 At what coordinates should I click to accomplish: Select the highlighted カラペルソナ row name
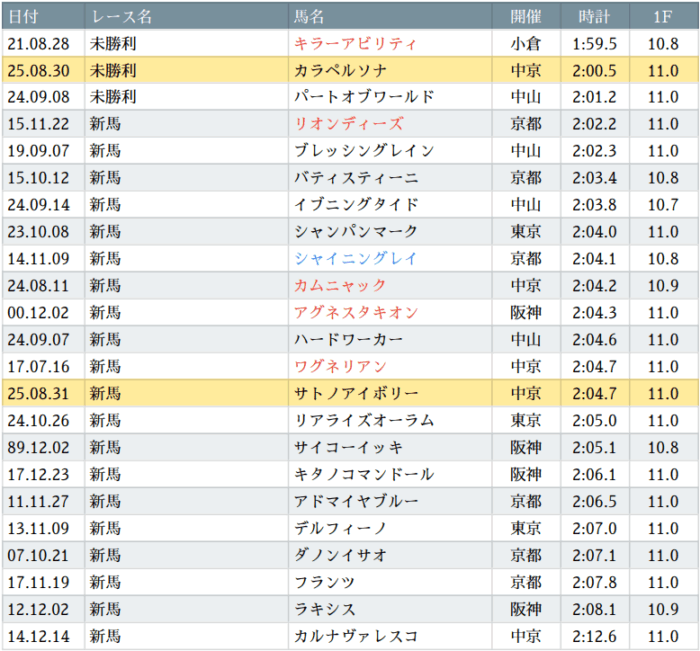click(341, 70)
